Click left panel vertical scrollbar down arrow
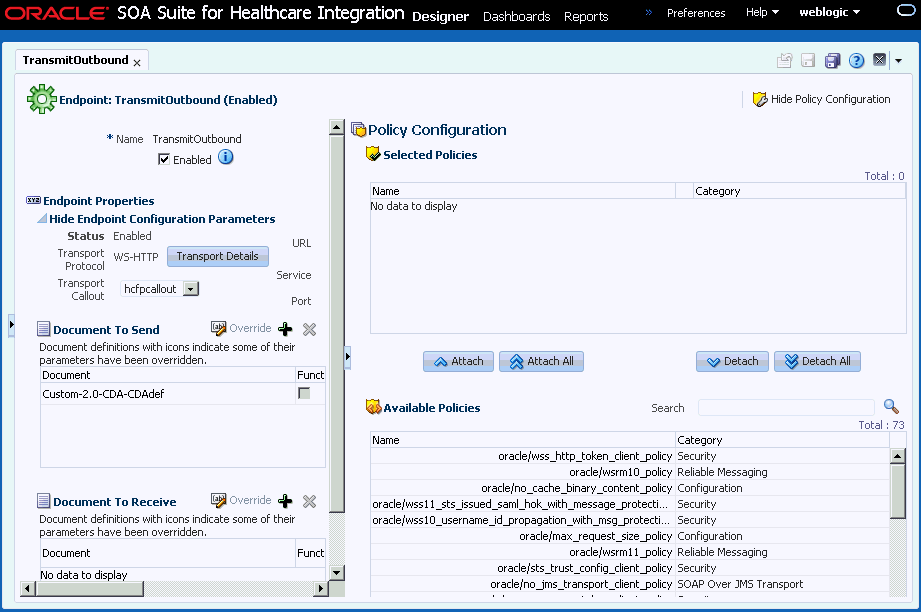921x612 pixels. (x=337, y=572)
